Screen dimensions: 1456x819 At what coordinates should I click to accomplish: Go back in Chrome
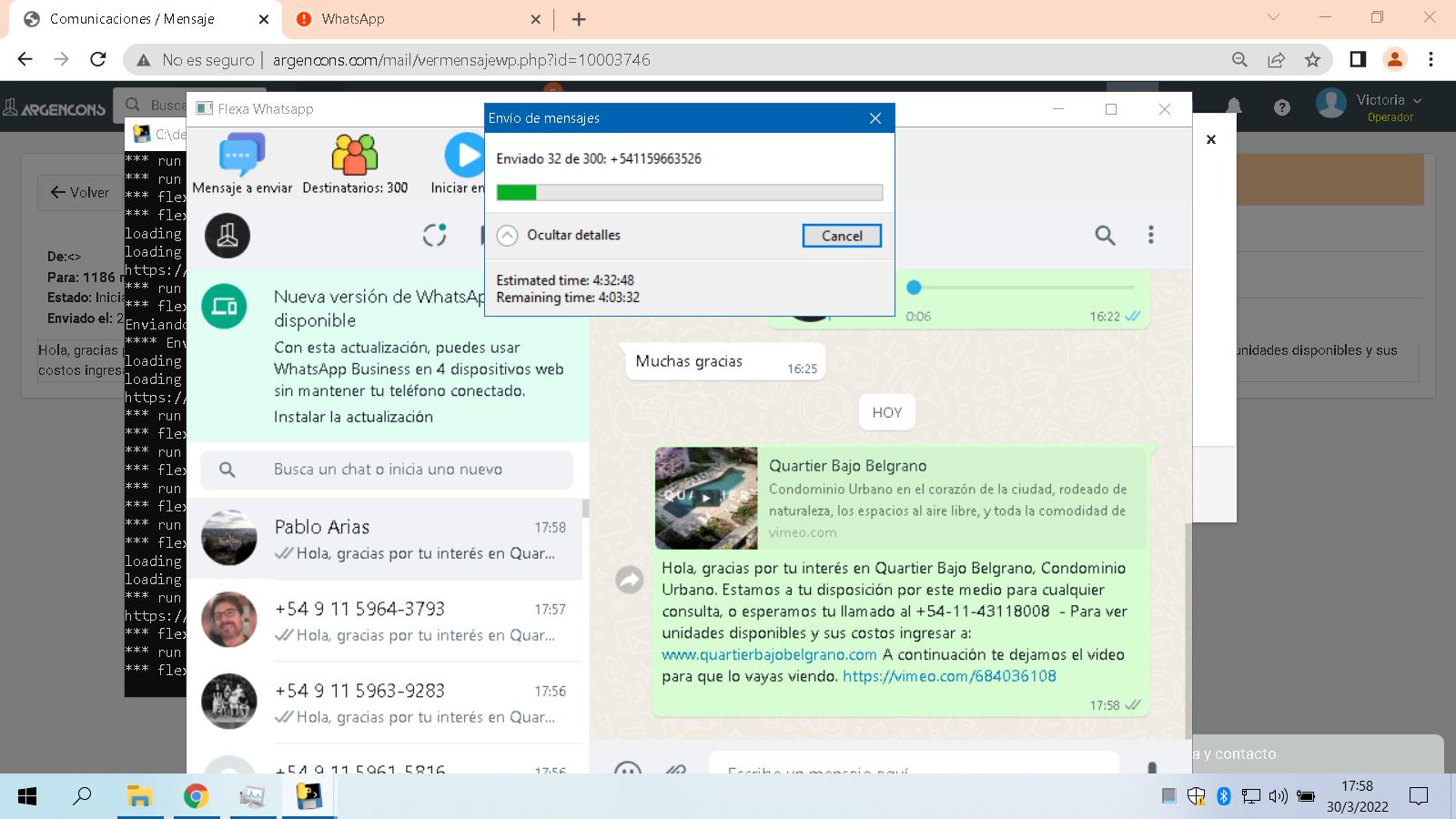(25, 59)
